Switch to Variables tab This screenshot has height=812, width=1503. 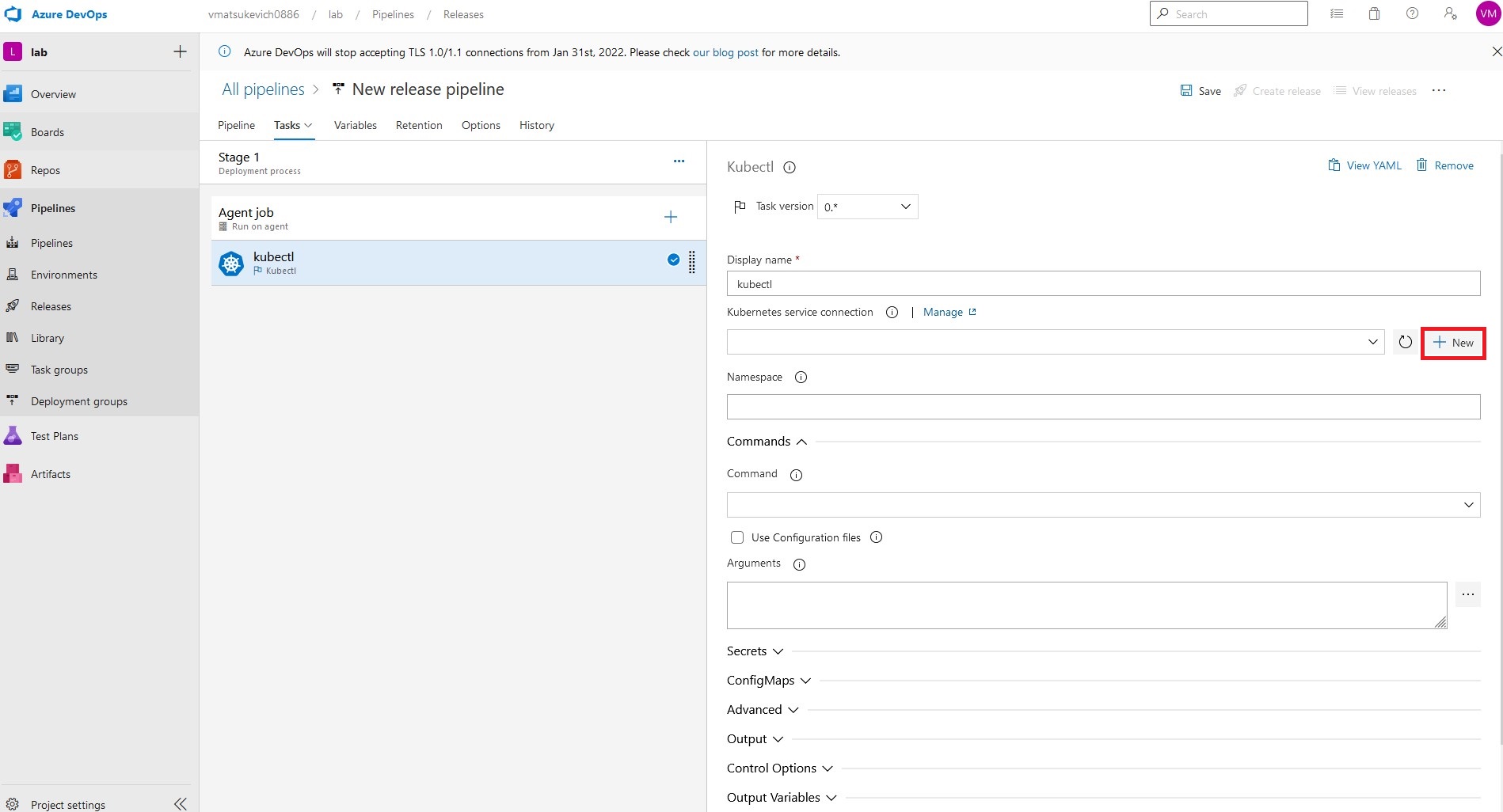click(356, 125)
